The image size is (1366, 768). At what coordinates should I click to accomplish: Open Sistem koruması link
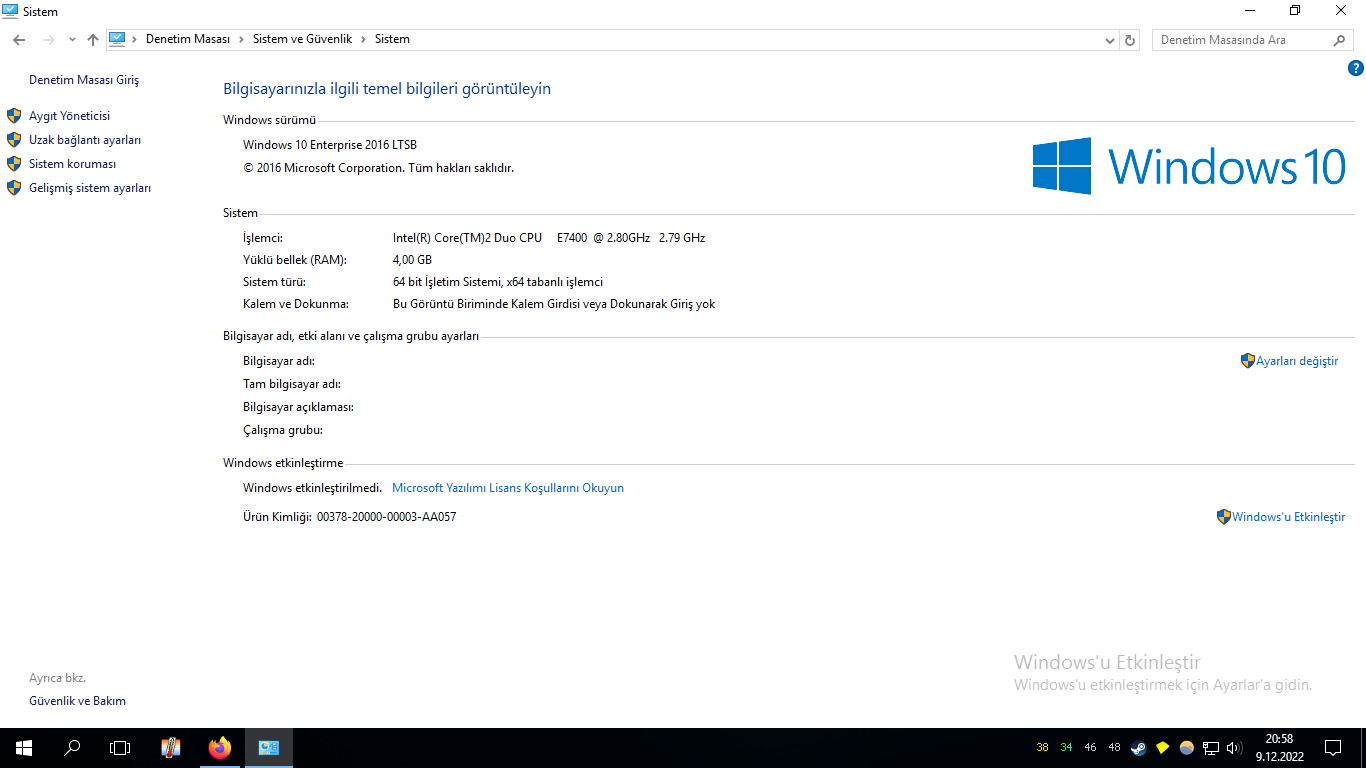point(73,164)
